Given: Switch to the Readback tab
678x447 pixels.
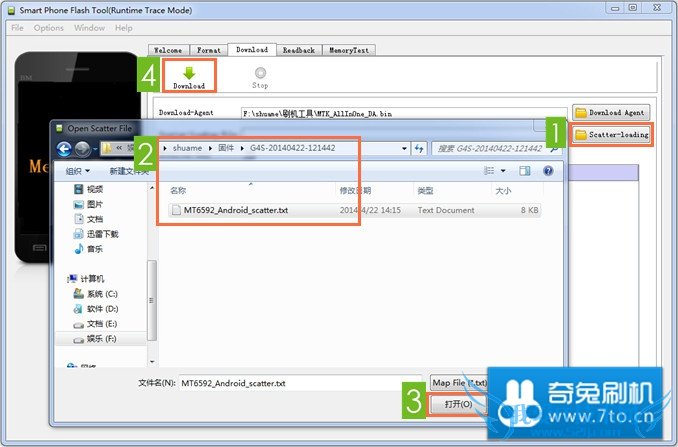Looking at the screenshot, I should (299, 50).
